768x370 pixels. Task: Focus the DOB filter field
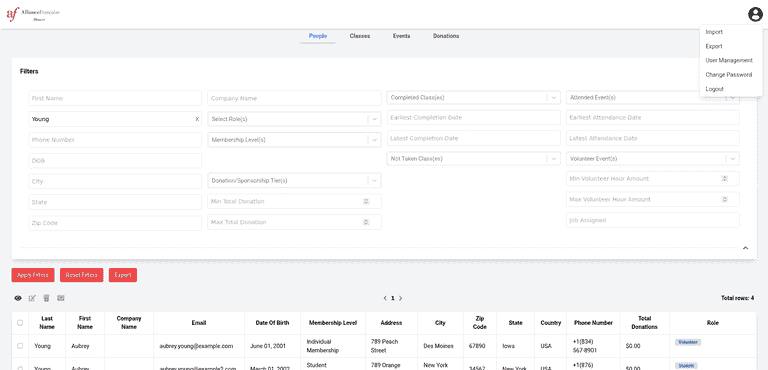tap(115, 161)
